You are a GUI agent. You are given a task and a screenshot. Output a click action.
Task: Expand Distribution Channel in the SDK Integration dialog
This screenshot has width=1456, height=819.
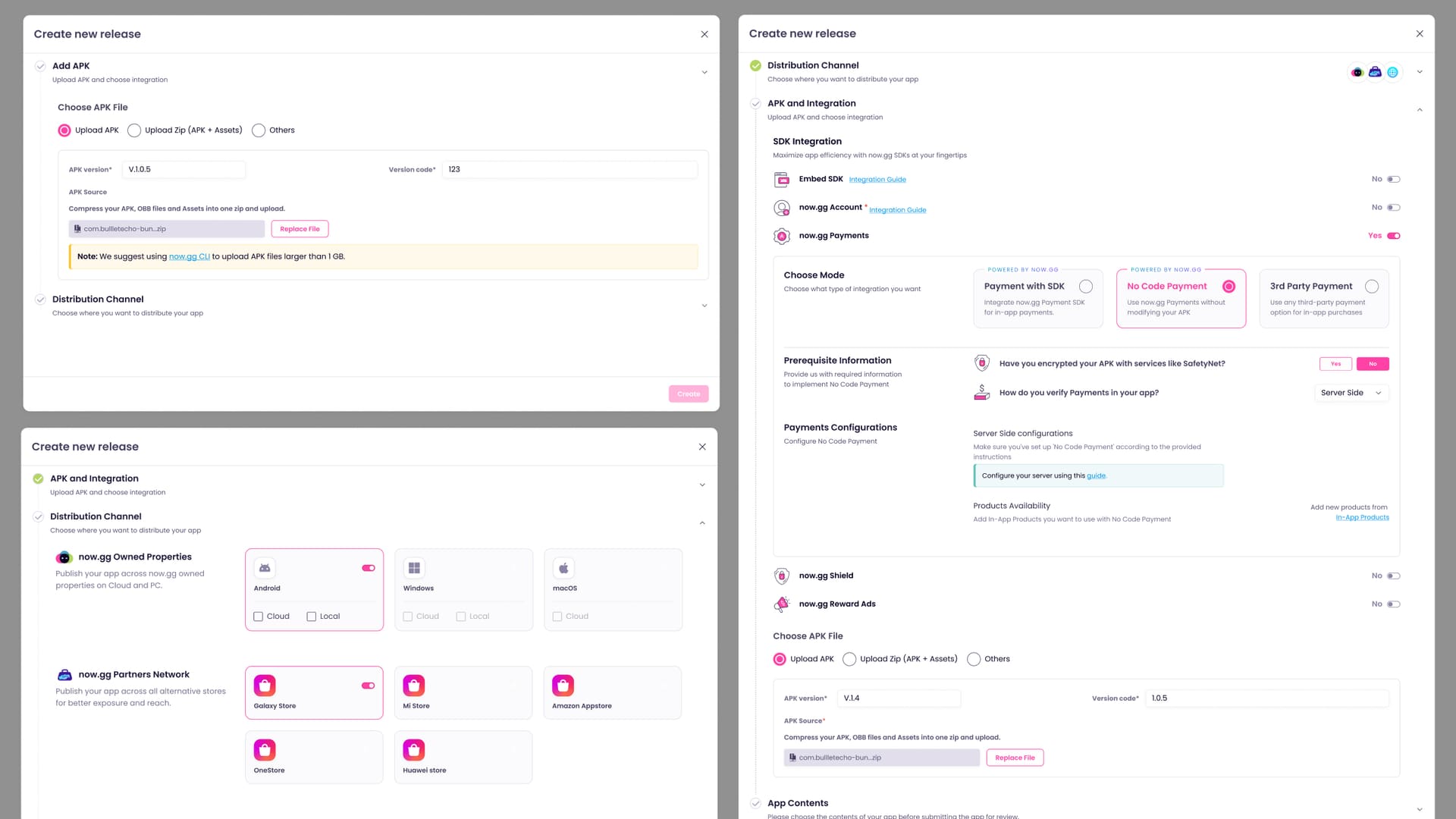point(1420,72)
